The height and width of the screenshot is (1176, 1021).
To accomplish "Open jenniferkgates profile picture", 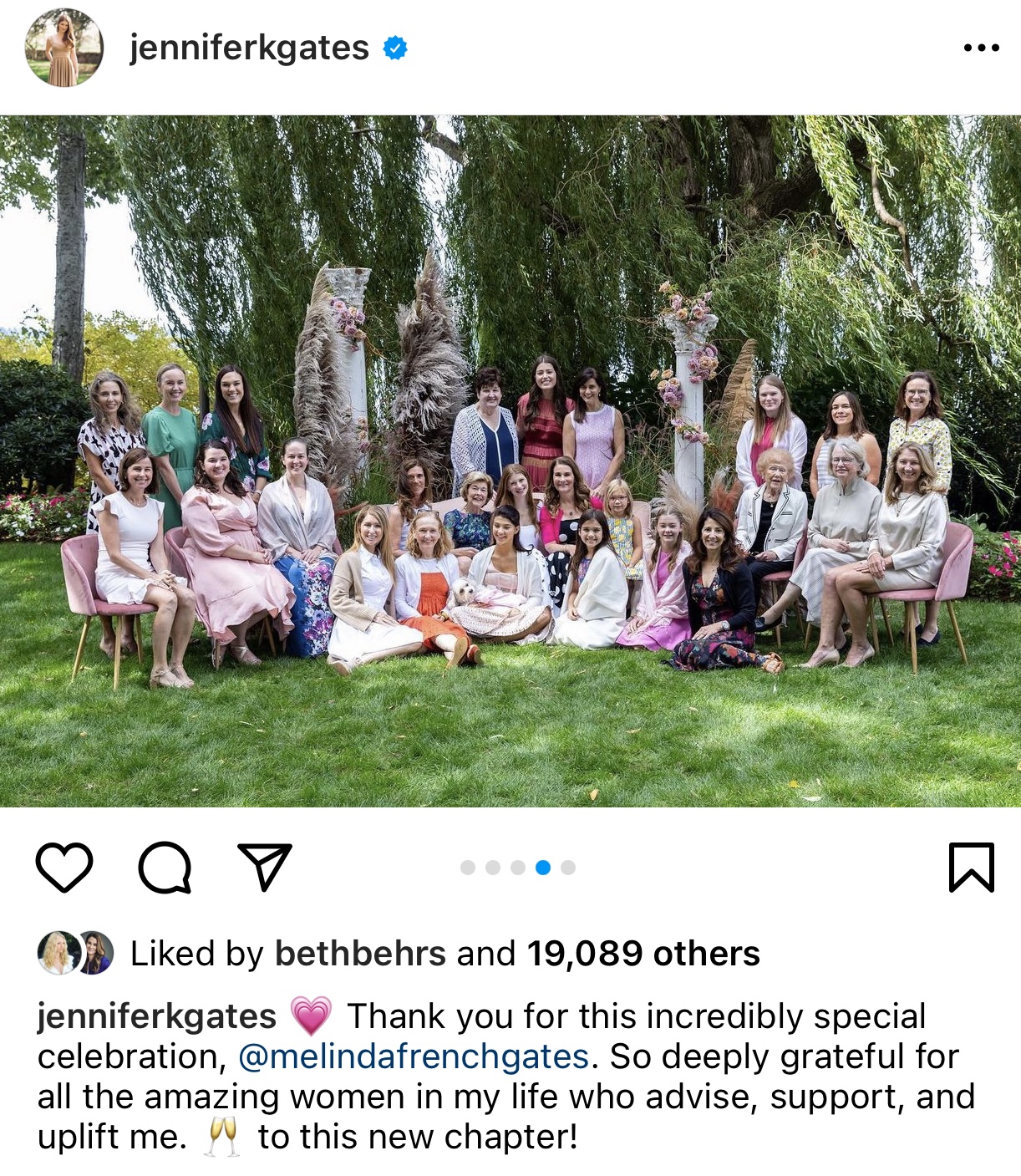I will (64, 48).
